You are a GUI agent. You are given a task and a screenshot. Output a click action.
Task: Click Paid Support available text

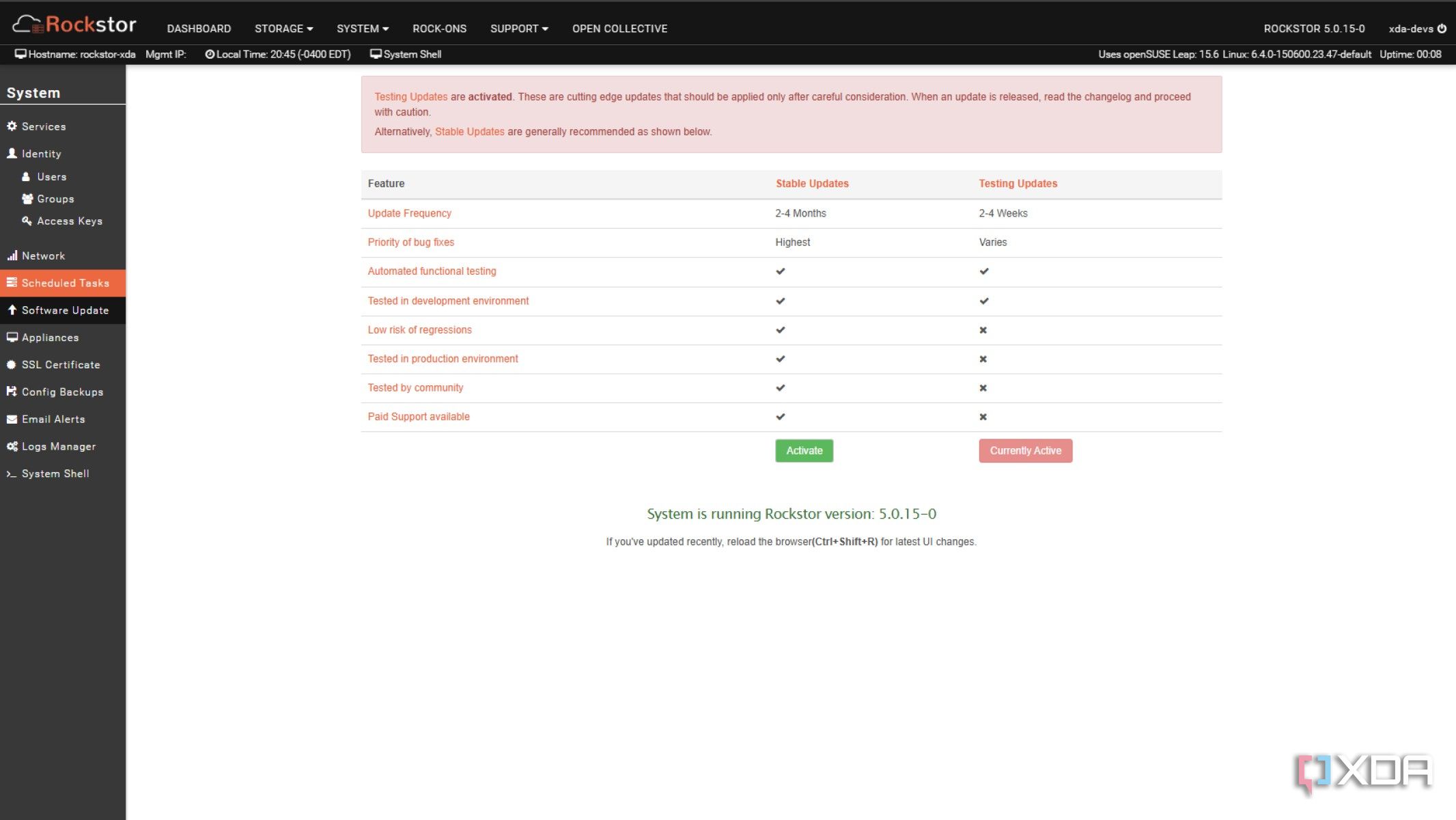pyautogui.click(x=418, y=417)
